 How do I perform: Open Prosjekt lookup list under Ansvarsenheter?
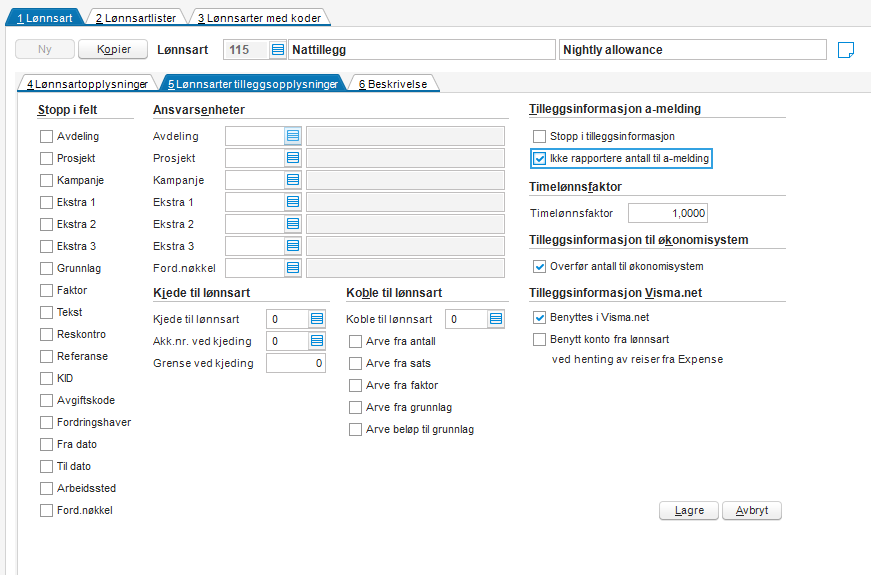pyautogui.click(x=293, y=158)
